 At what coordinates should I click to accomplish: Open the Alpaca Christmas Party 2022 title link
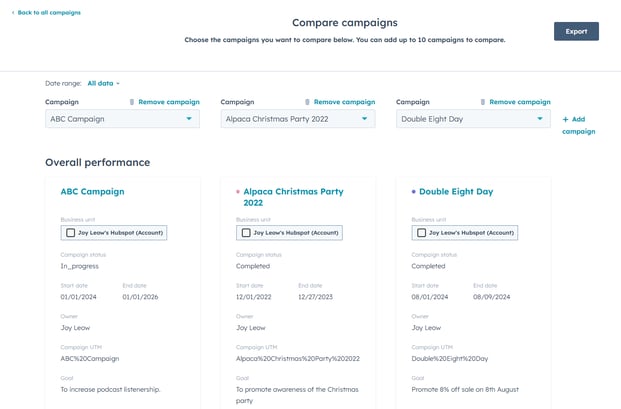tap(293, 197)
